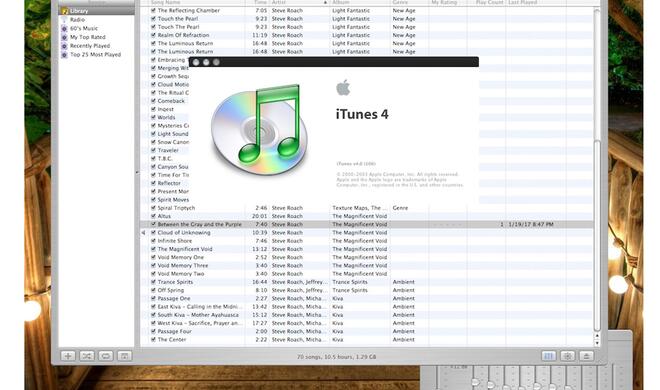Click the iTunes CD note artwork

tap(260, 129)
